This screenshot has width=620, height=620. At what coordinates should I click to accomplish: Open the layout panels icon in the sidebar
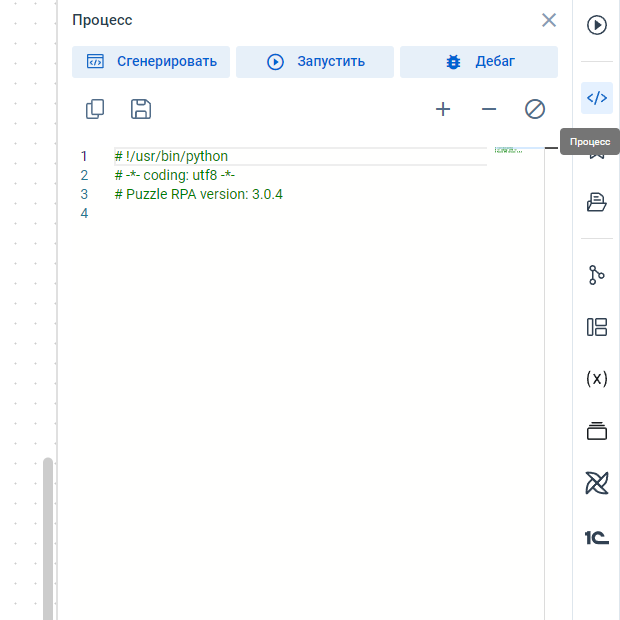click(597, 327)
